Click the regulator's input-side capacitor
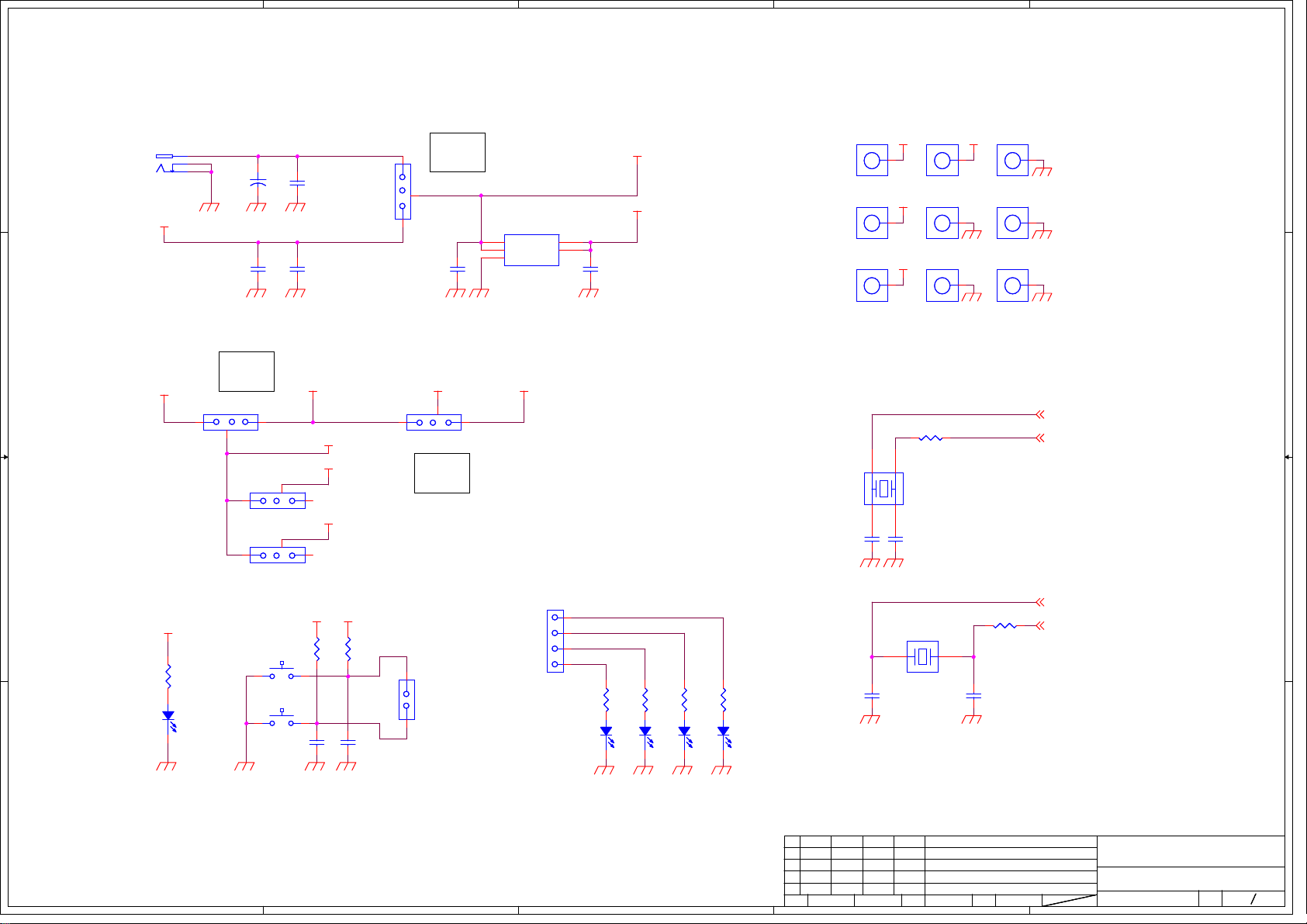Screen dimensions: 1307x924 [458, 269]
